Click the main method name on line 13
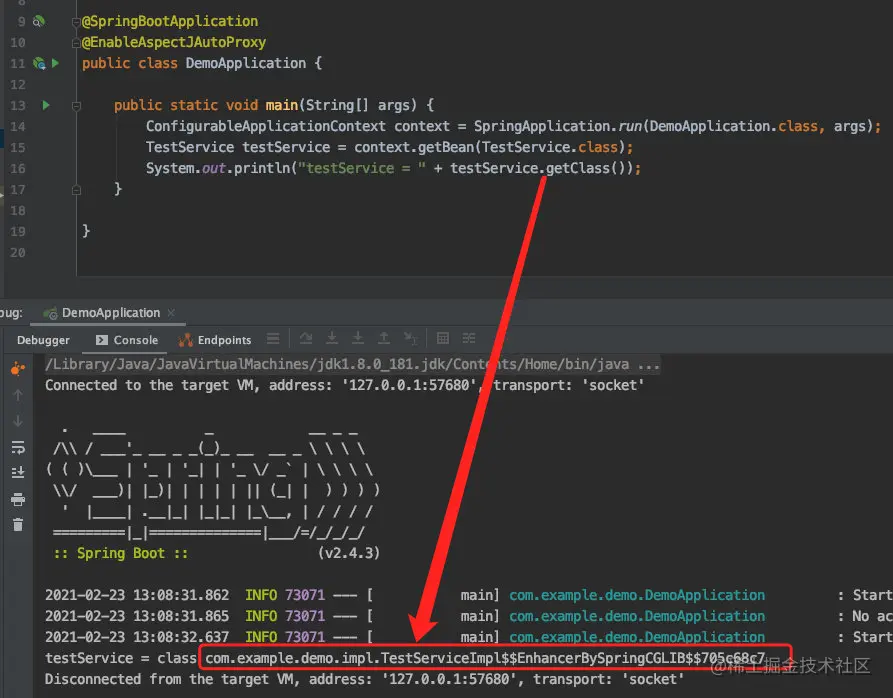The width and height of the screenshot is (893, 698). tap(281, 105)
